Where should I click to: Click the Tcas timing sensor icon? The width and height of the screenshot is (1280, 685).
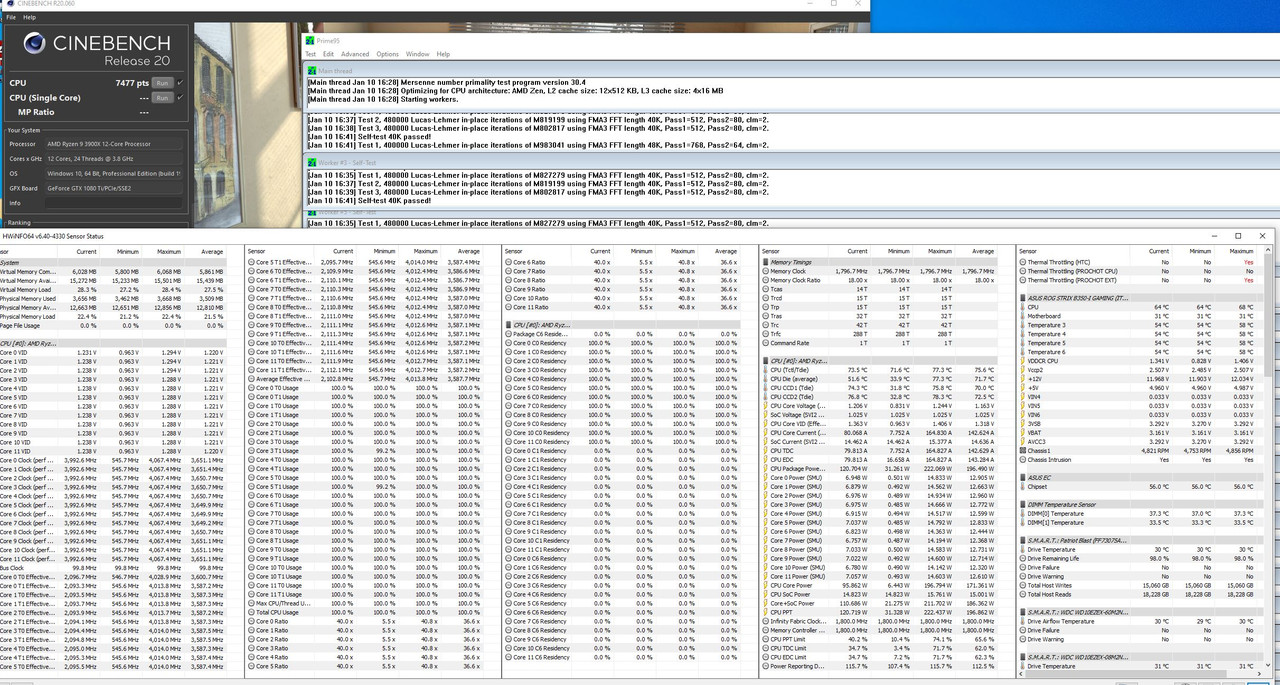766,289
